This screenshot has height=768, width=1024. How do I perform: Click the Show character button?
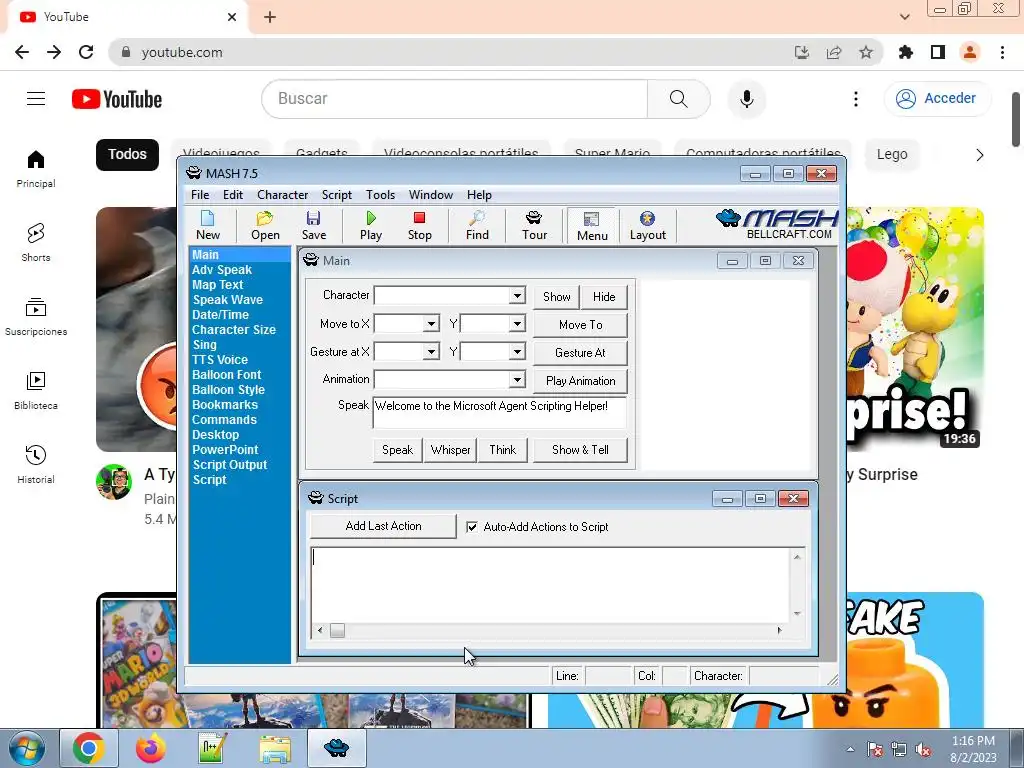pyautogui.click(x=556, y=296)
